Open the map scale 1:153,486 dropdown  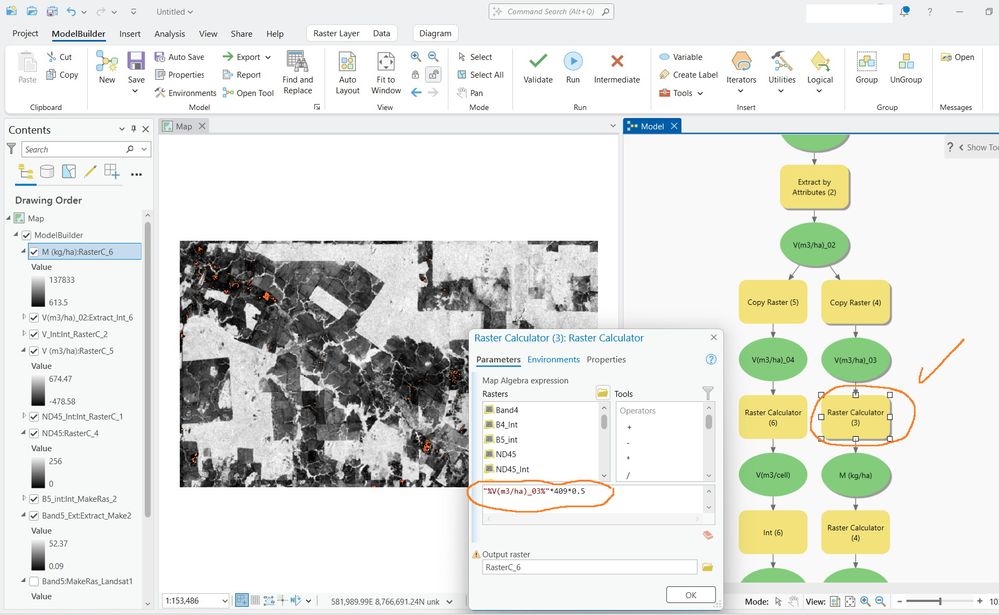[x=224, y=601]
